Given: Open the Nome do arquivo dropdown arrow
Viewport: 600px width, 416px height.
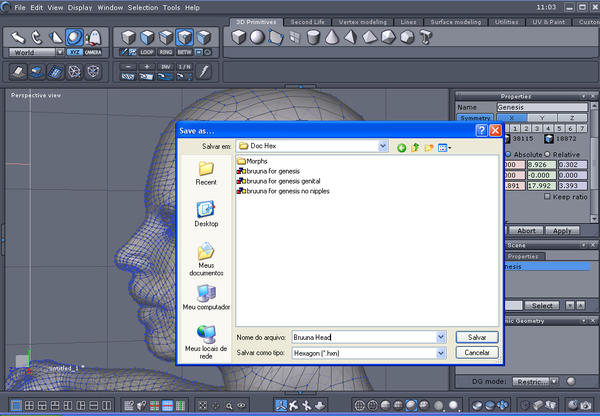Looking at the screenshot, I should coord(441,337).
